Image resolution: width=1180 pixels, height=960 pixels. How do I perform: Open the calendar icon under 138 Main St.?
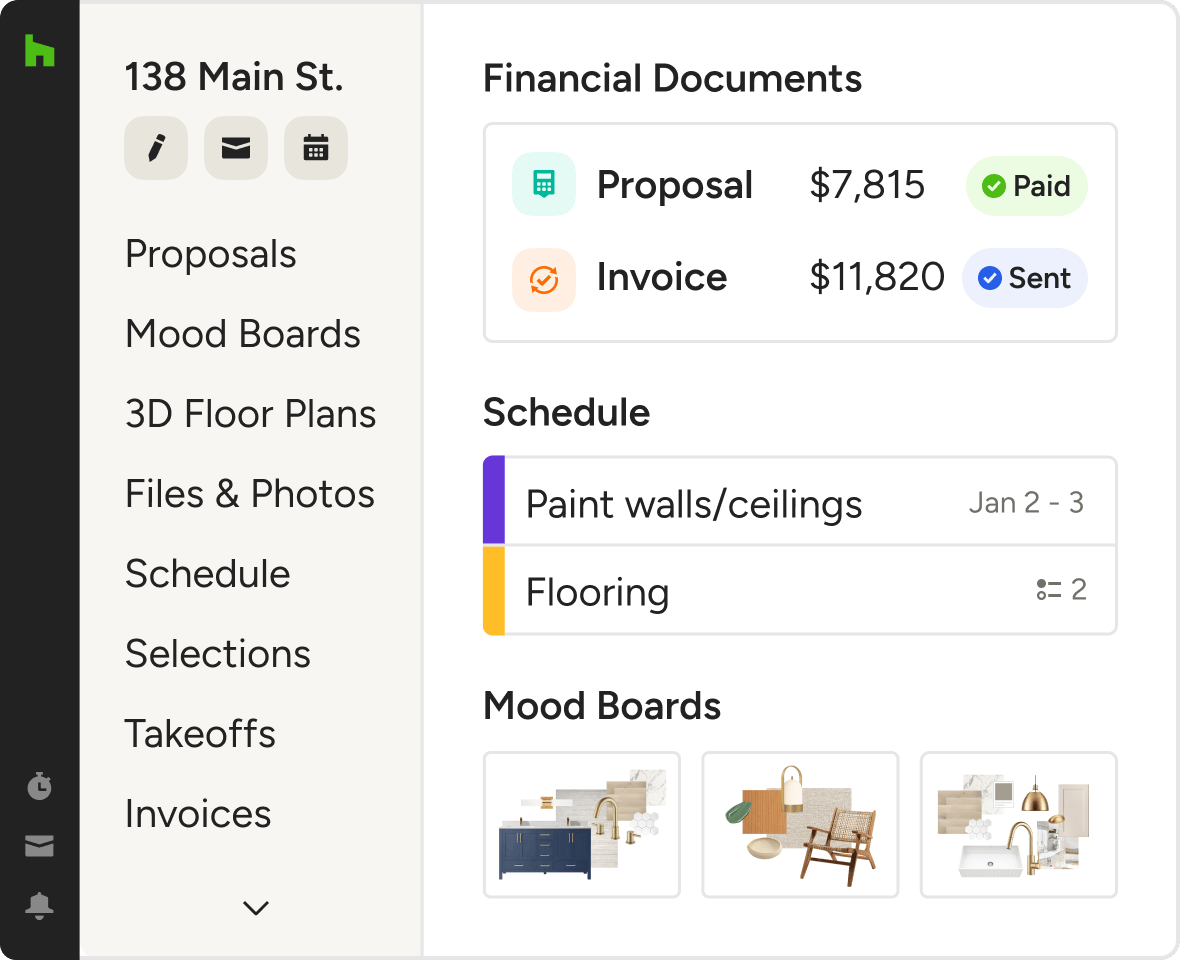pyautogui.click(x=316, y=149)
